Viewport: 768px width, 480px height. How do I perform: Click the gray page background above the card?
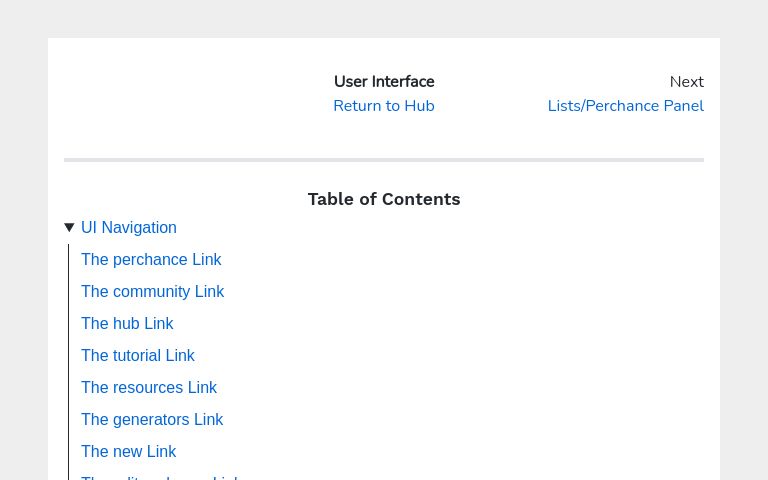pos(384,18)
